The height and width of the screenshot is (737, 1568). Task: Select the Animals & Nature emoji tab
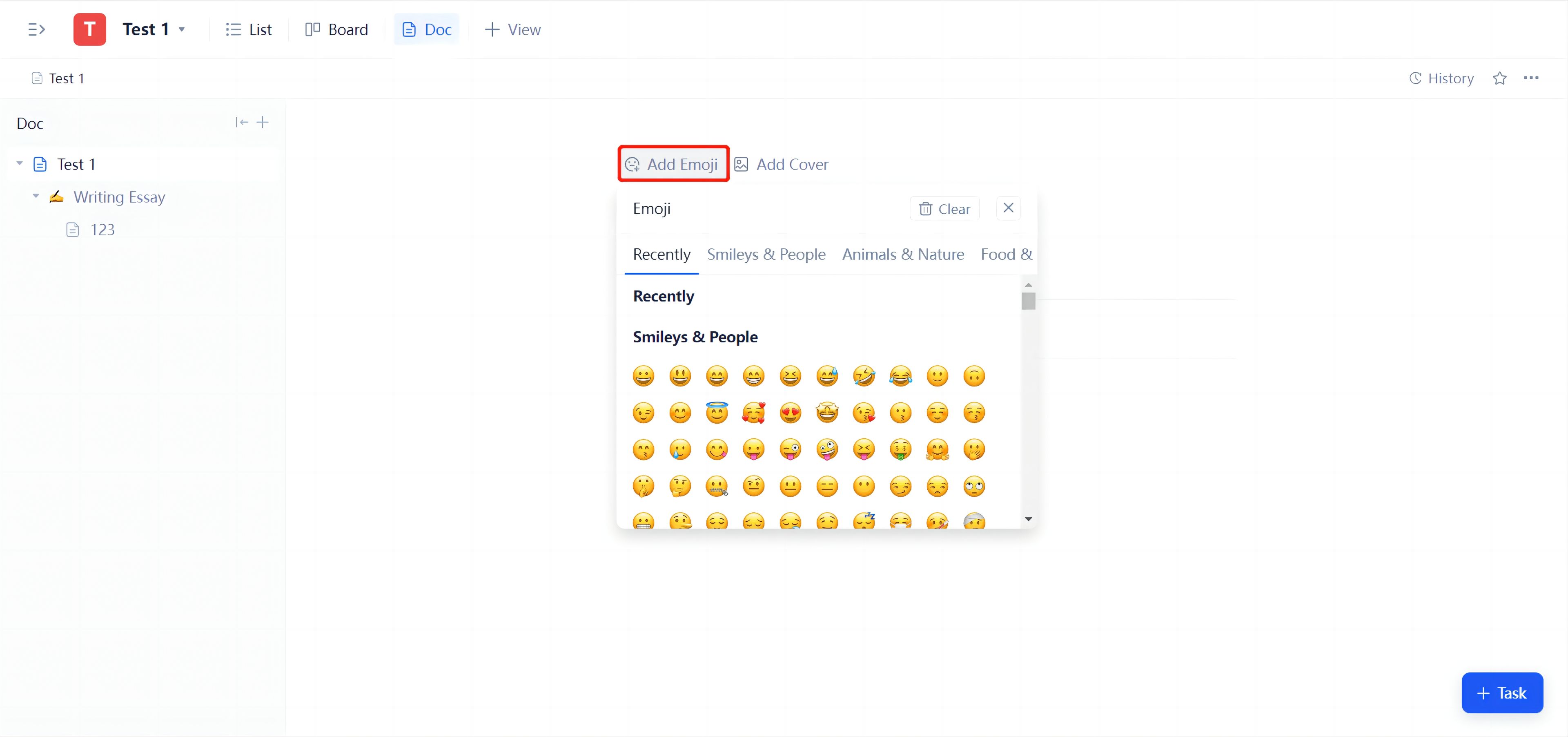click(903, 255)
